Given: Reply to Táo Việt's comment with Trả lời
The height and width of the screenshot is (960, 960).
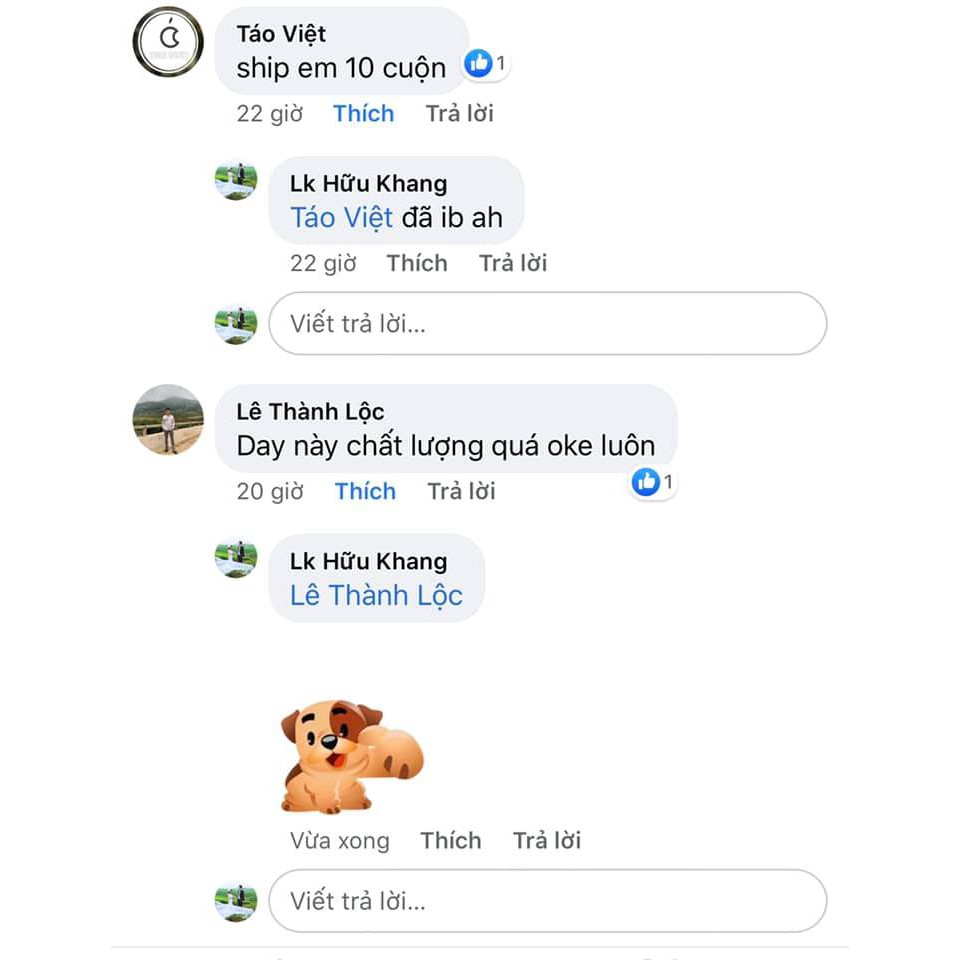Looking at the screenshot, I should click(x=460, y=114).
